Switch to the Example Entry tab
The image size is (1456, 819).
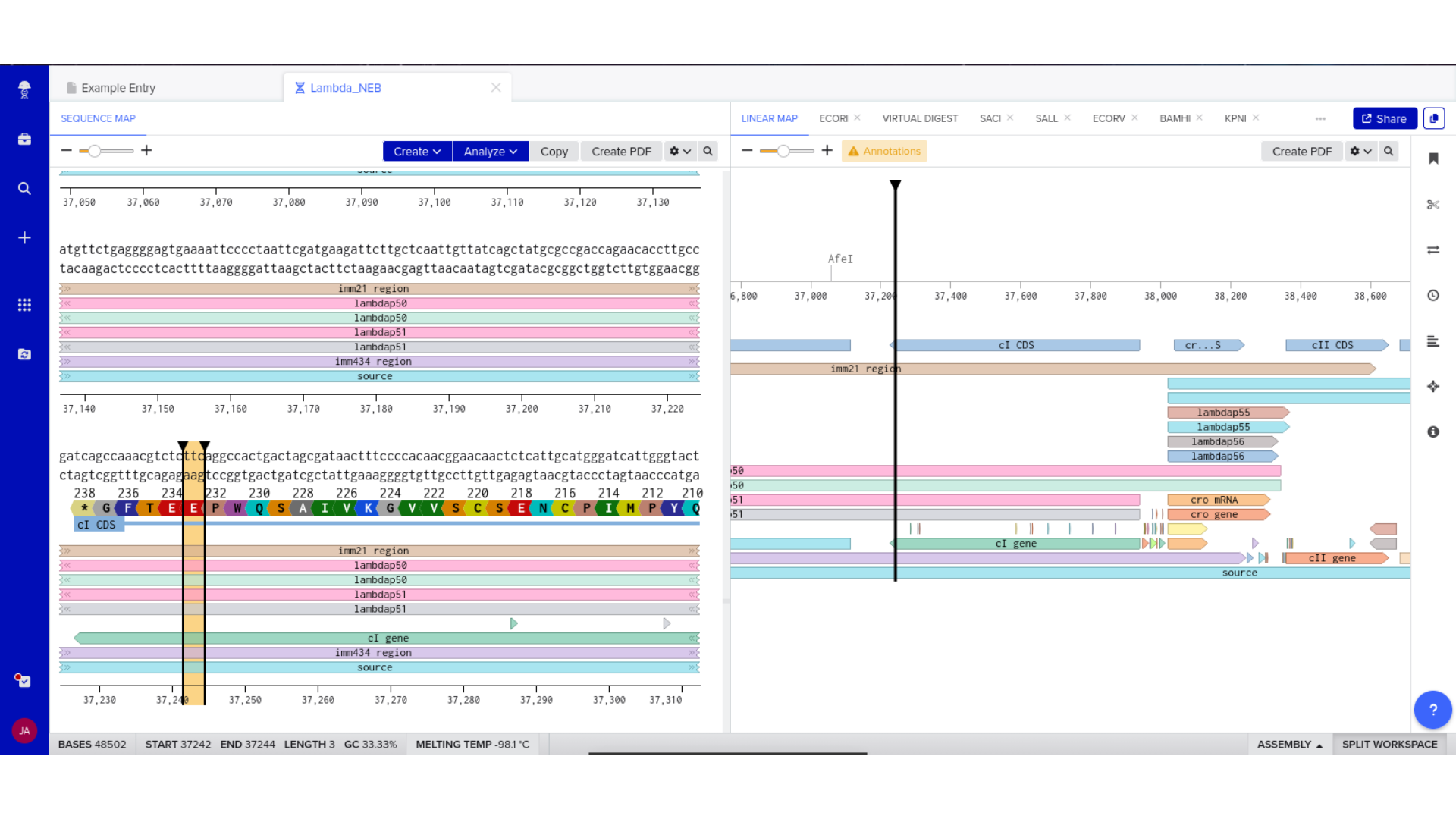click(118, 88)
